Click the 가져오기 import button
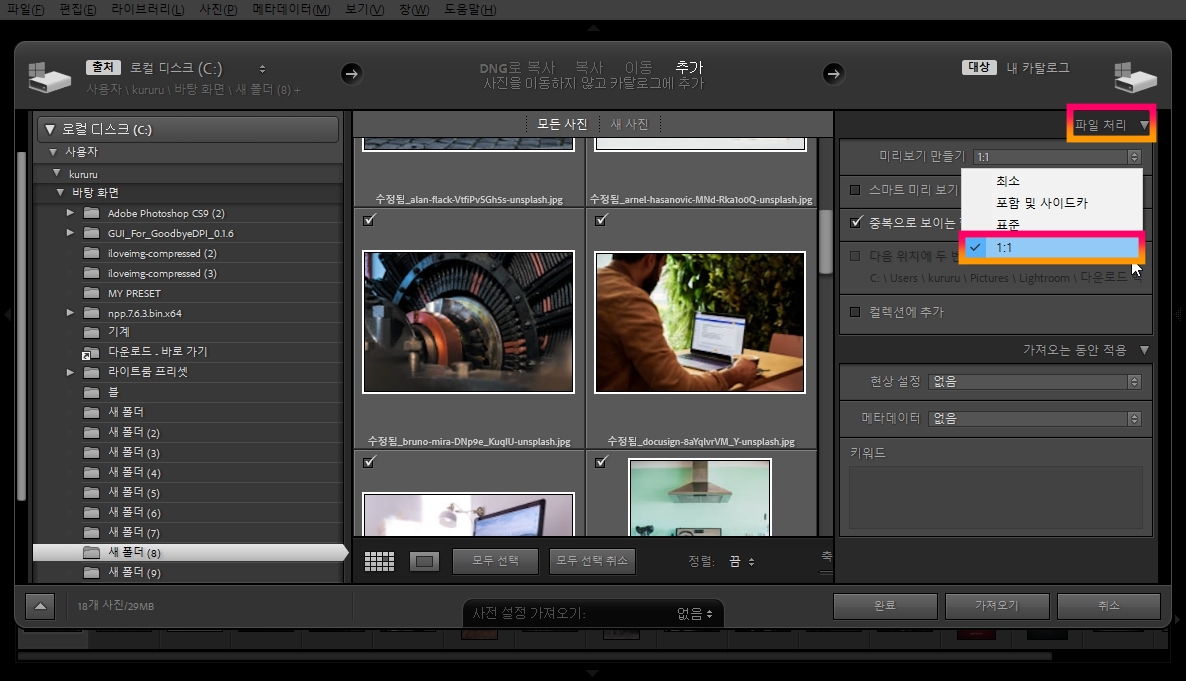This screenshot has width=1186, height=681. [x=997, y=606]
